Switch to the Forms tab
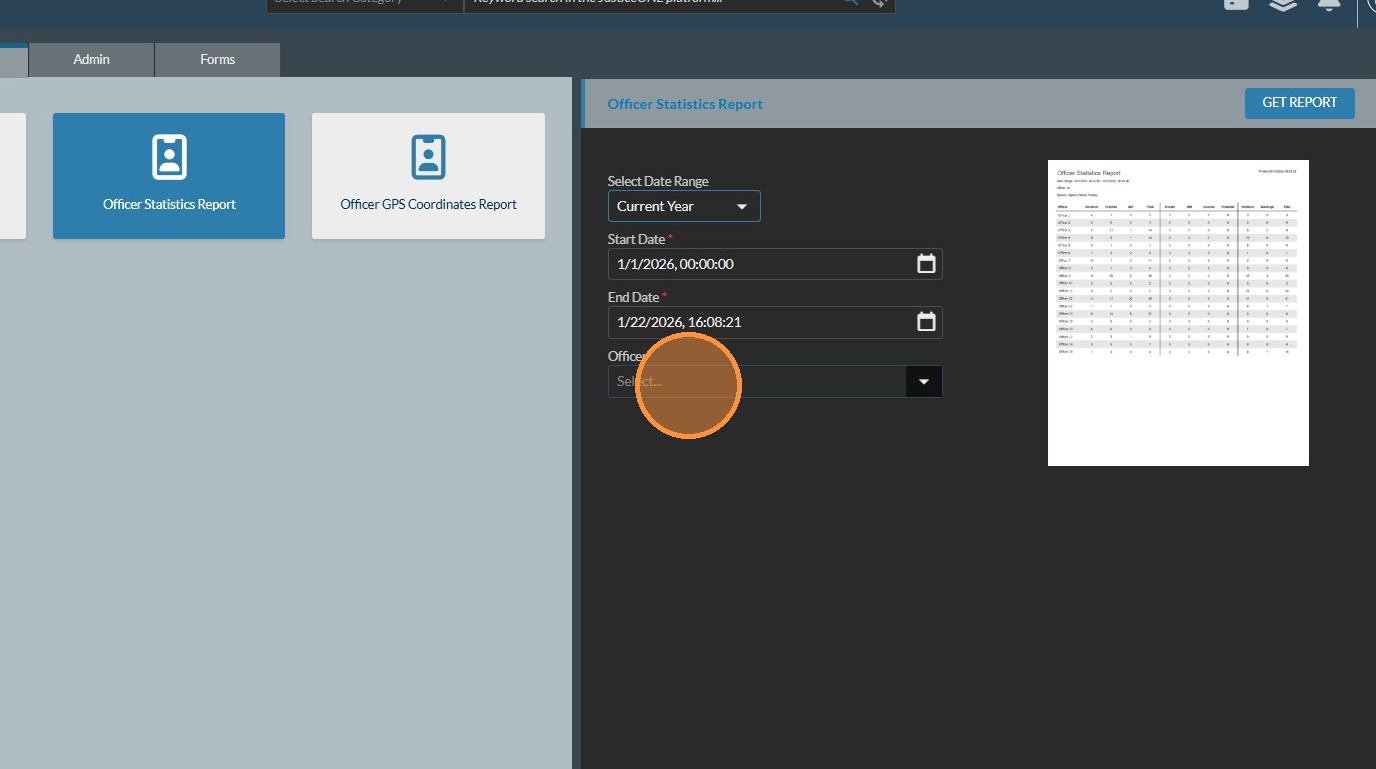 click(x=217, y=60)
